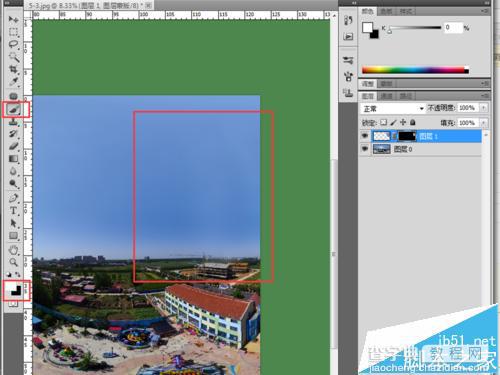Open the History panel dock icon
This screenshot has width=500, height=375.
(348, 20)
